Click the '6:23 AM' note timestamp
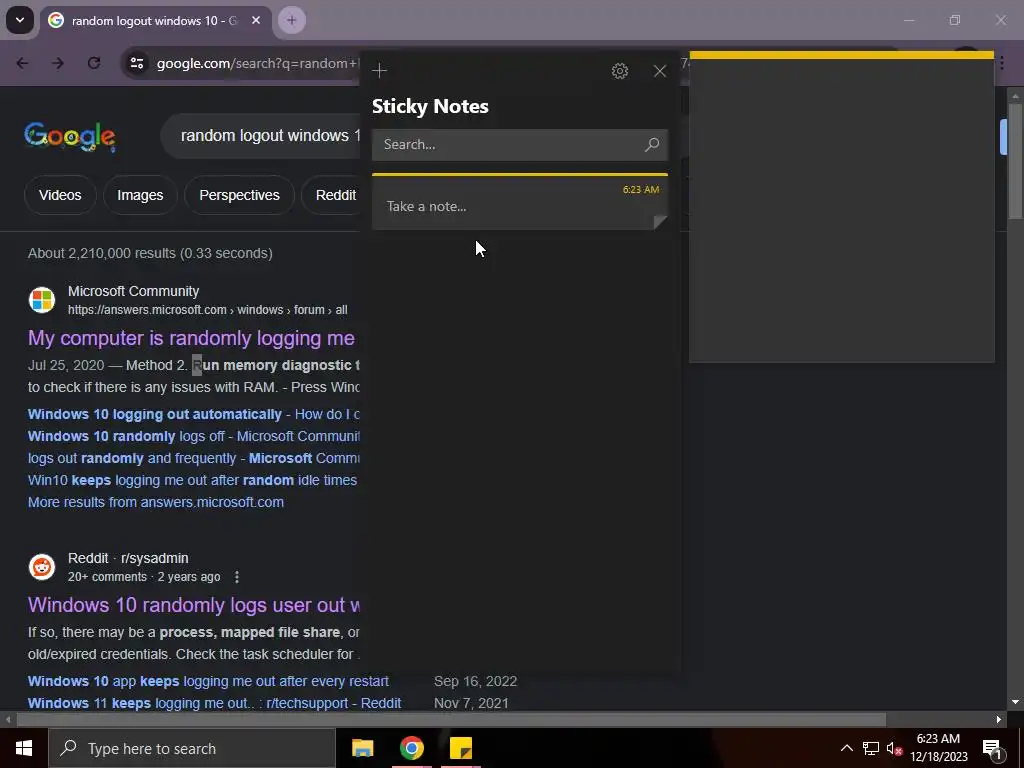The image size is (1024, 768). (641, 189)
